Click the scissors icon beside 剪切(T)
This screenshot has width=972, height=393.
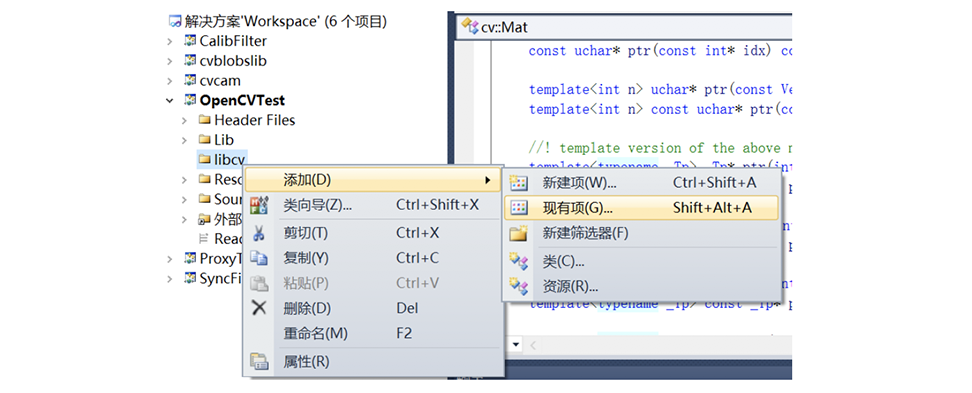(259, 234)
